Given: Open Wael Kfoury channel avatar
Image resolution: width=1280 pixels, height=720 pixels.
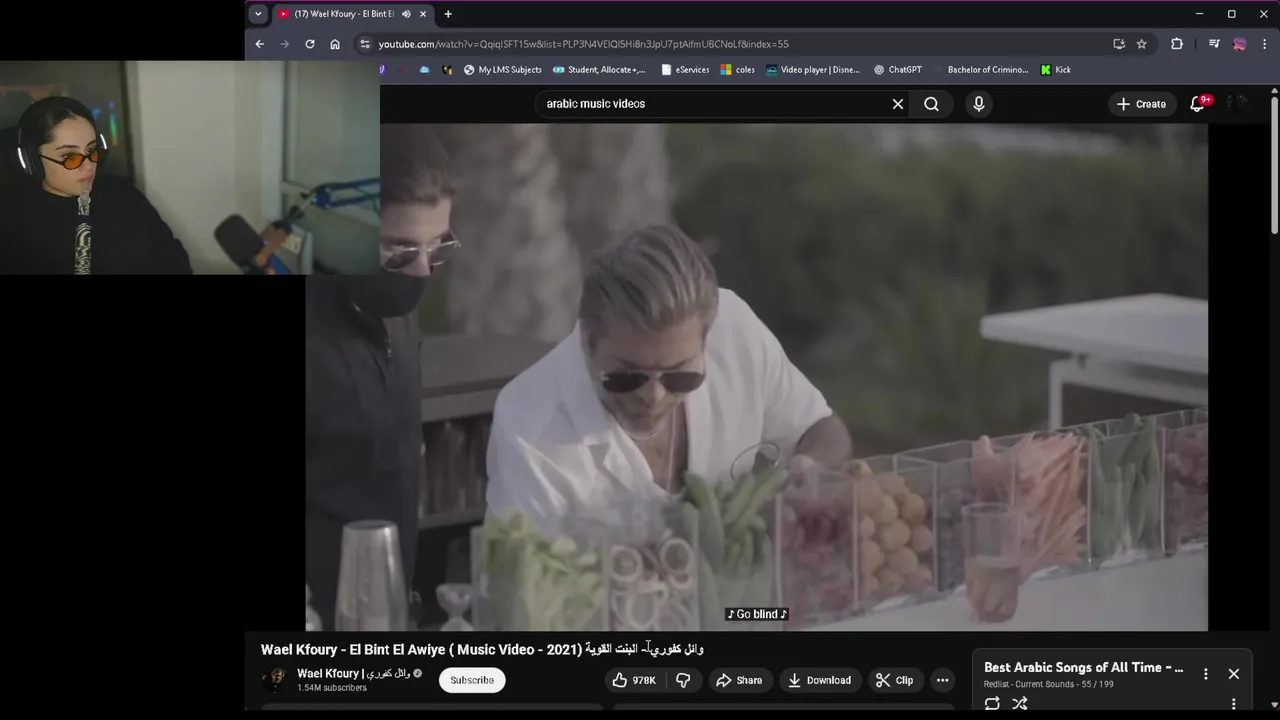Looking at the screenshot, I should click(274, 680).
